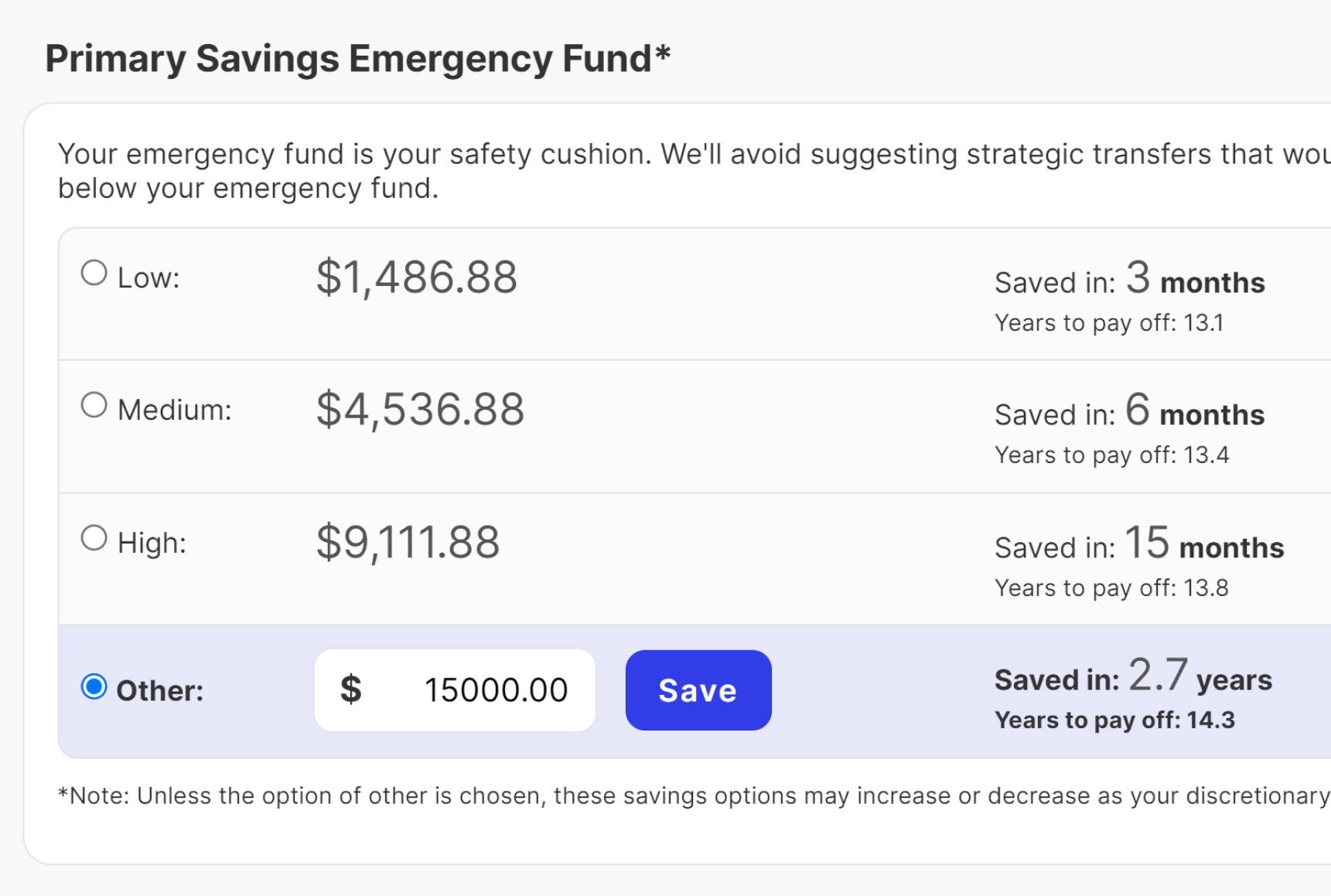Viewport: 1331px width, 896px height.
Task: Choose the High emergency fund radio option
Action: point(94,538)
